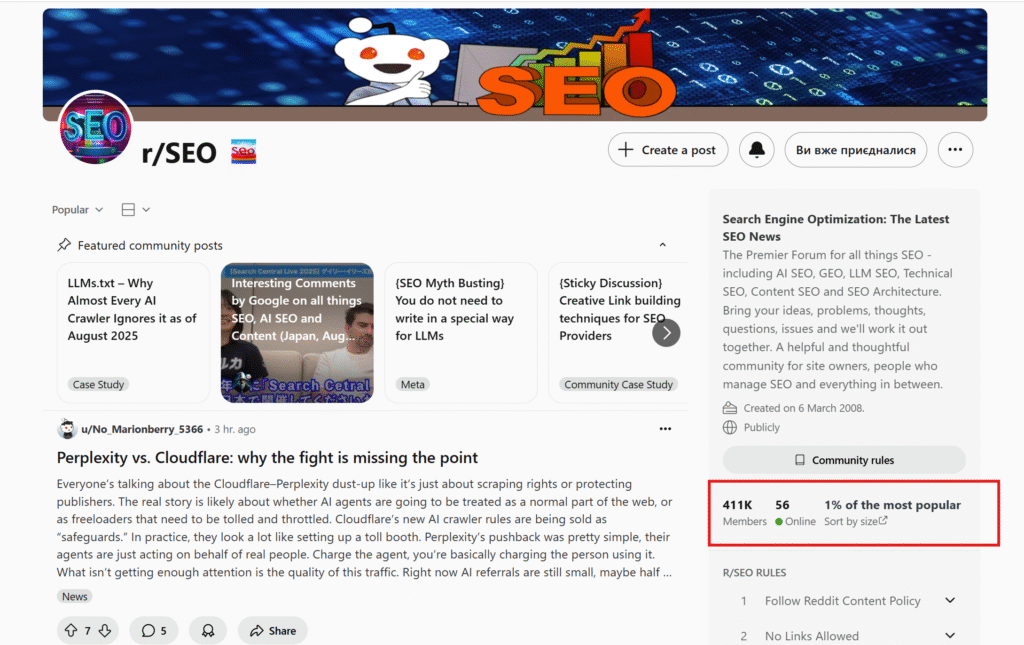Upvote the Perplexity vs. Cloudflare post
This screenshot has width=1024, height=645.
(x=71, y=631)
